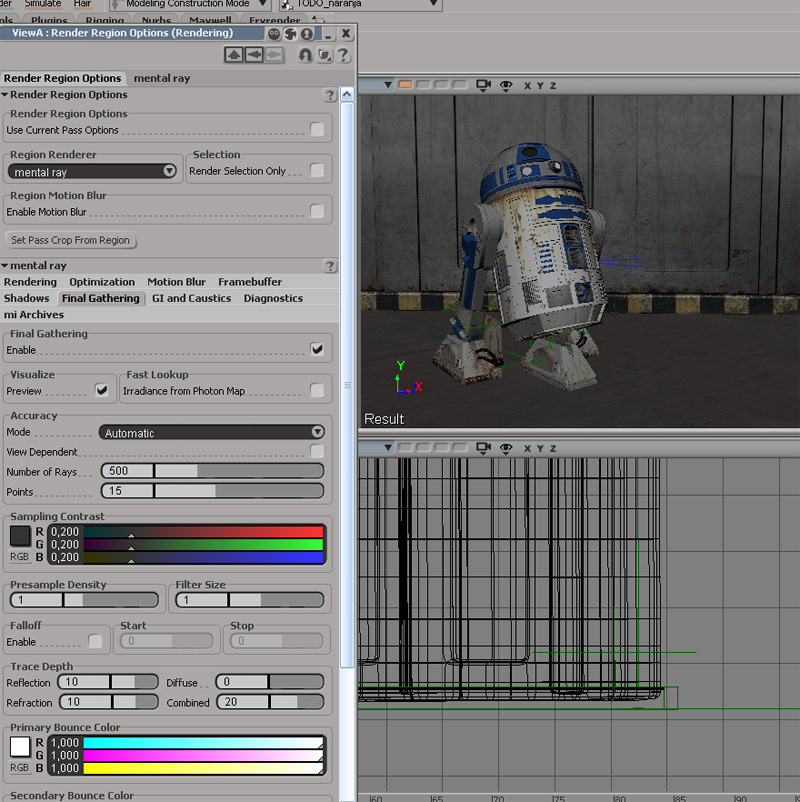Open the eye display menu in top viewport
The width and height of the screenshot is (800, 802).
coord(506,86)
